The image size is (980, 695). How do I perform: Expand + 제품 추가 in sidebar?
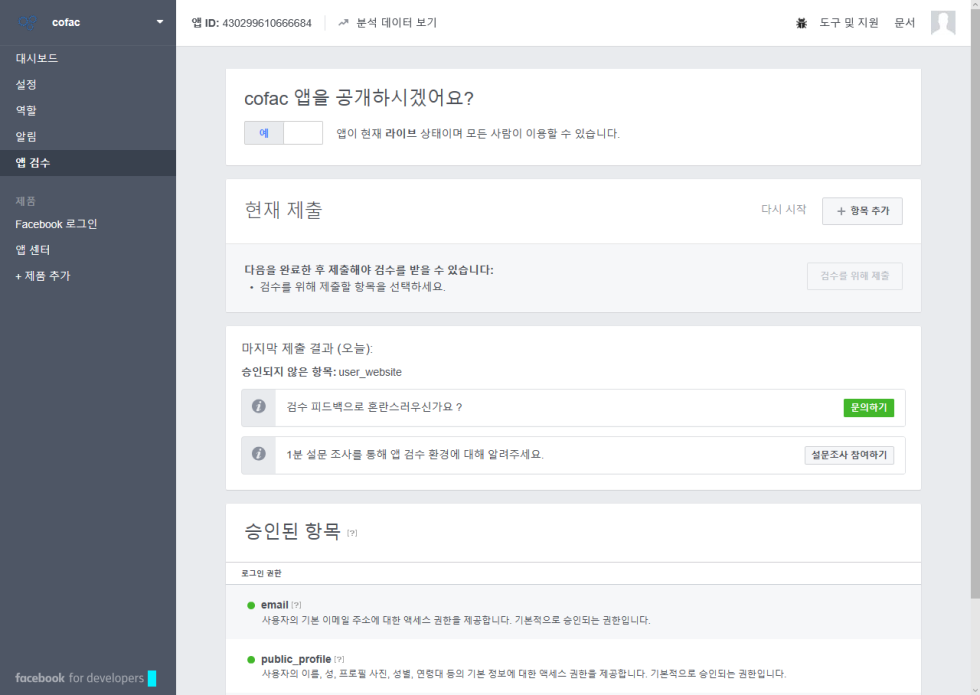[x=42, y=276]
